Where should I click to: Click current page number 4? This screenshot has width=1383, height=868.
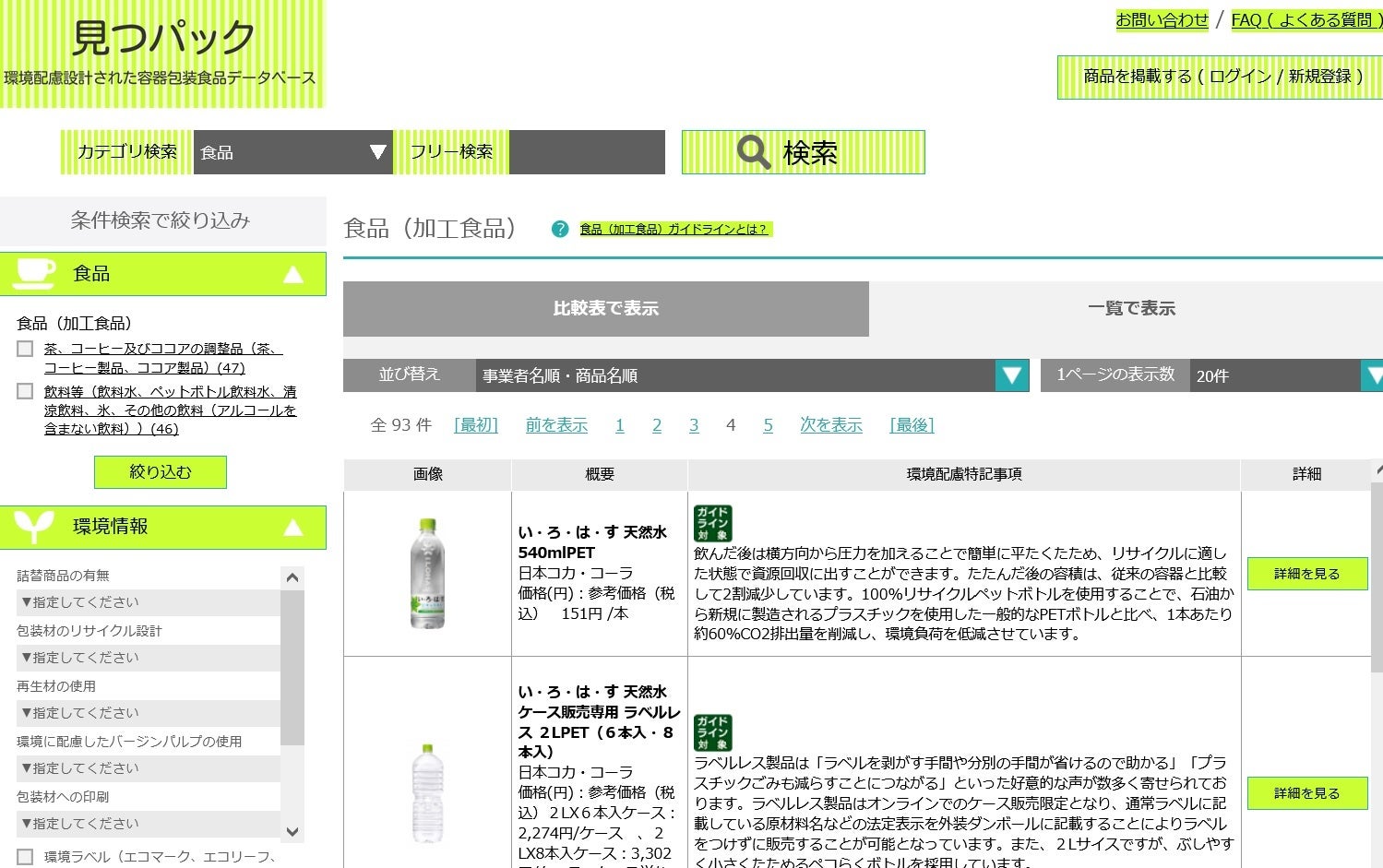[x=731, y=425]
